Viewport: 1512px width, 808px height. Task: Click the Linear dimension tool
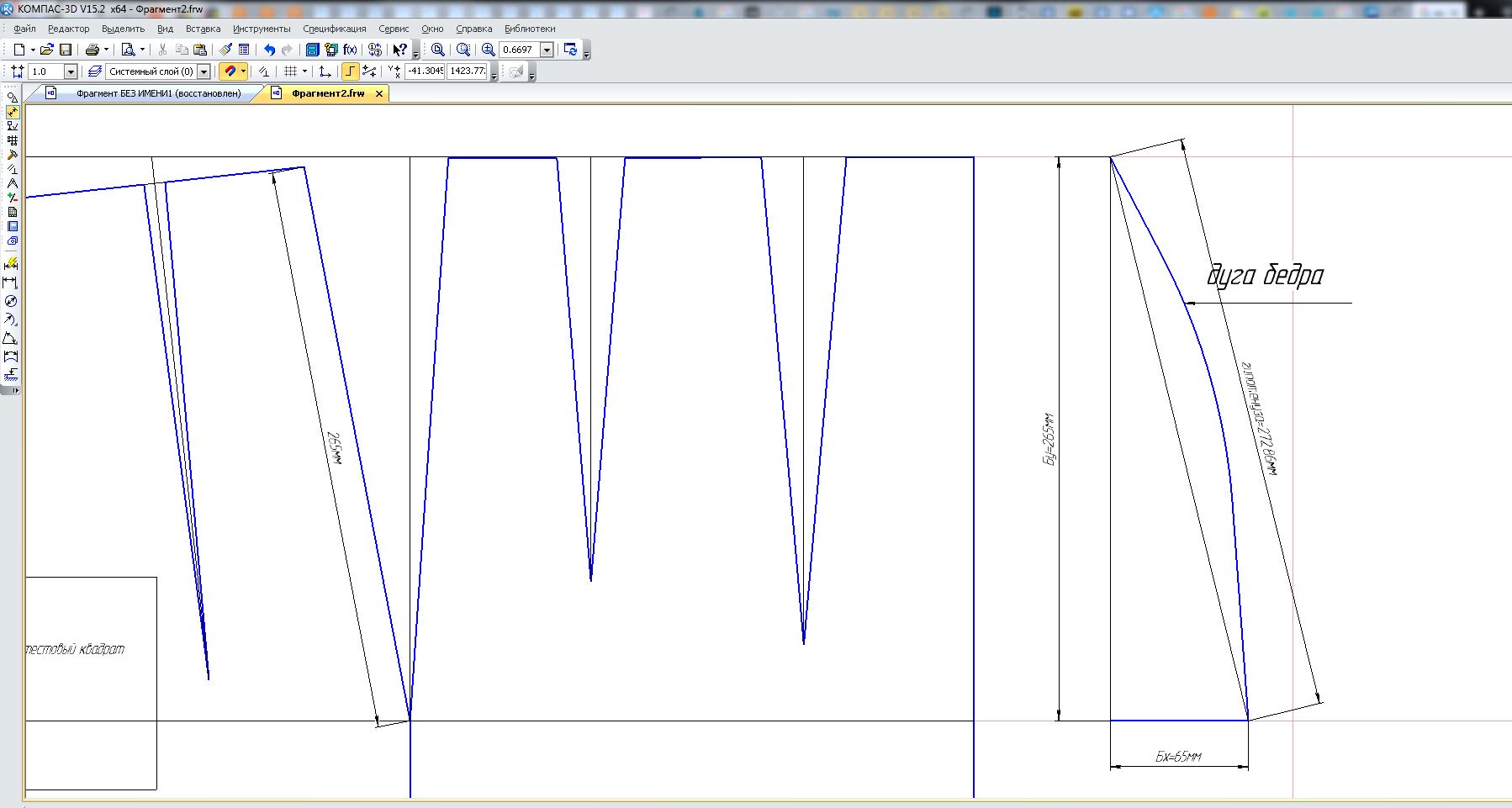click(10, 283)
